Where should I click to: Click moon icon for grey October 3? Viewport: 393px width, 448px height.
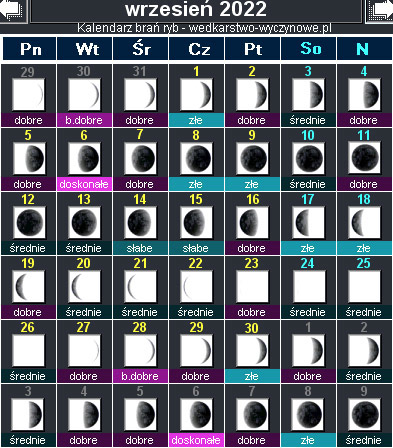click(x=28, y=415)
